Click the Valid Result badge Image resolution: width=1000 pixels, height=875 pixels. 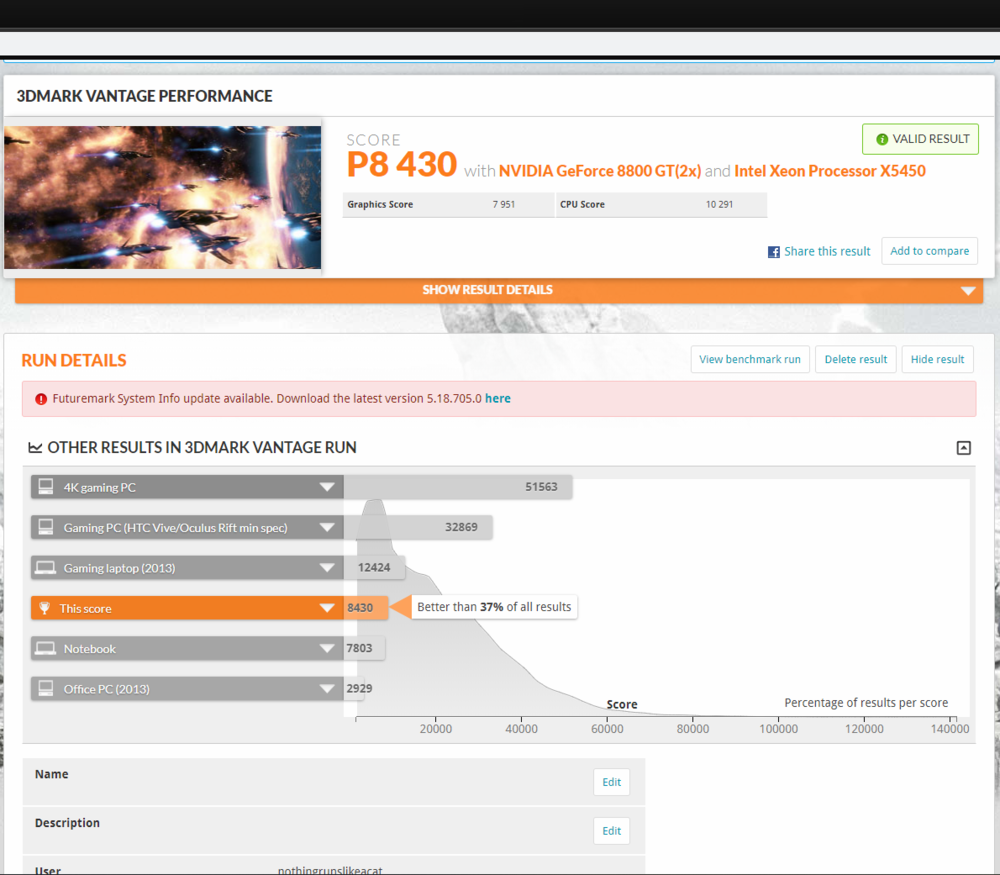[x=920, y=139]
